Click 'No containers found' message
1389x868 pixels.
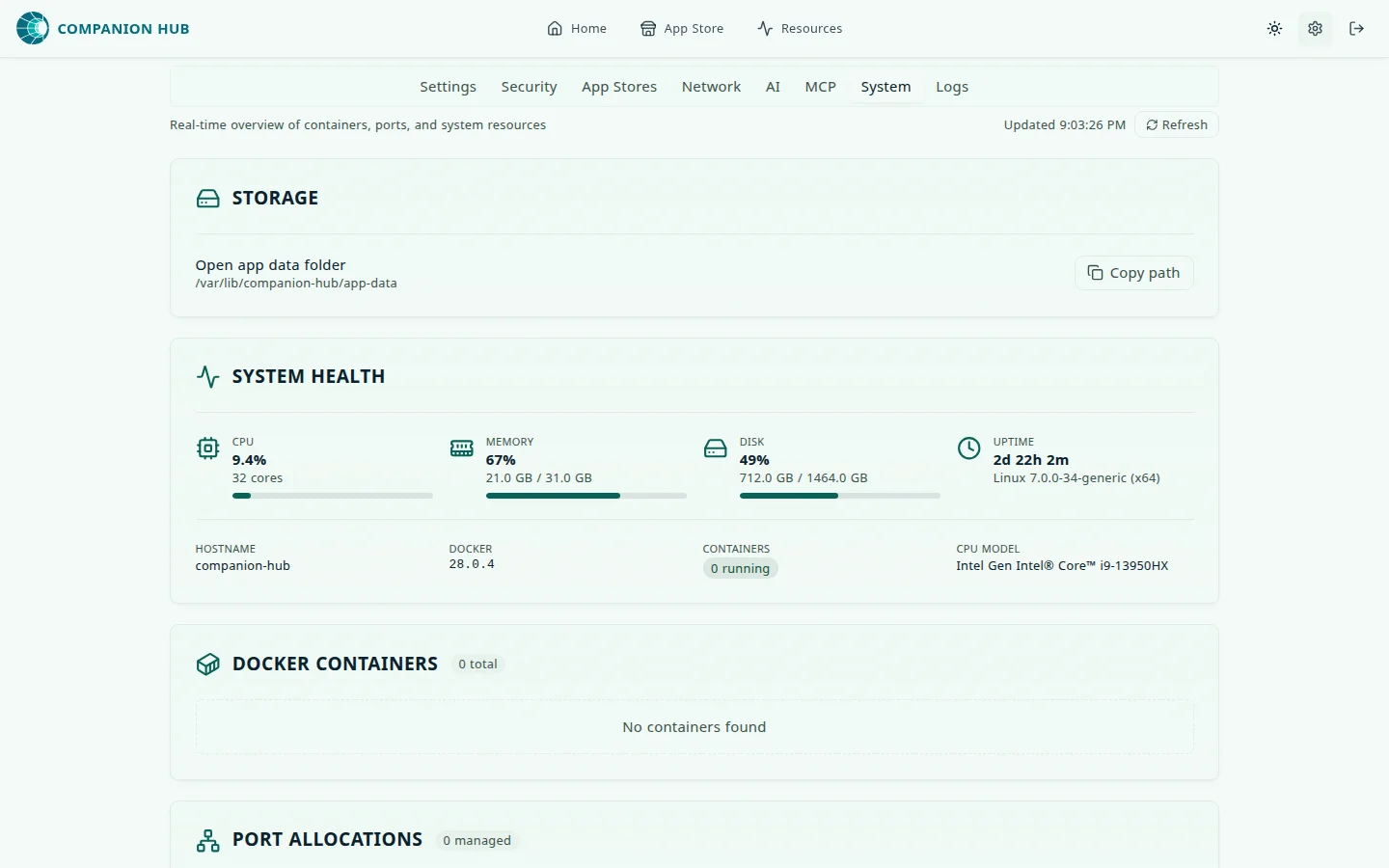point(694,727)
